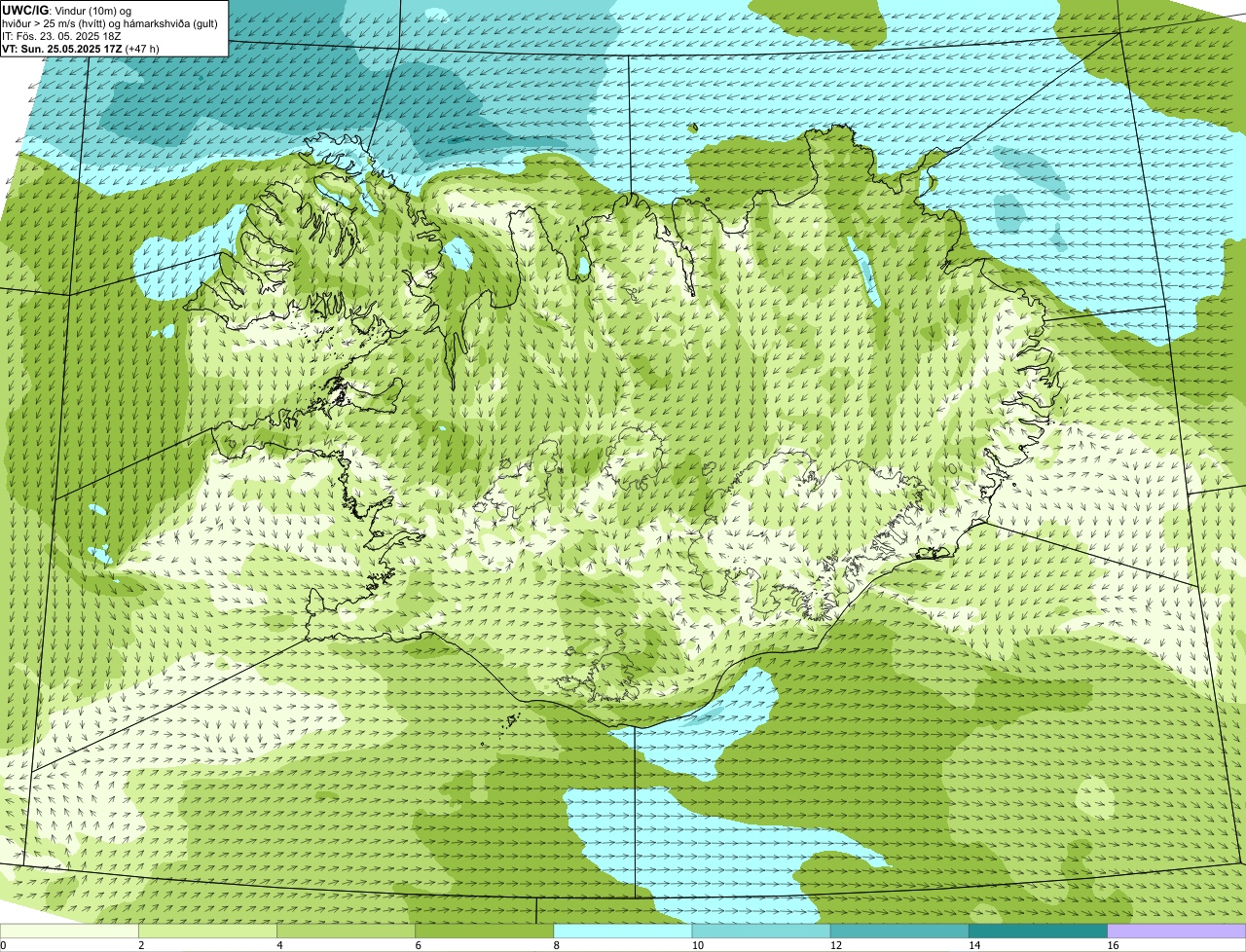The image size is (1246, 952).
Task: Click the 2–4 m/s legend color band
Action: click(208, 931)
